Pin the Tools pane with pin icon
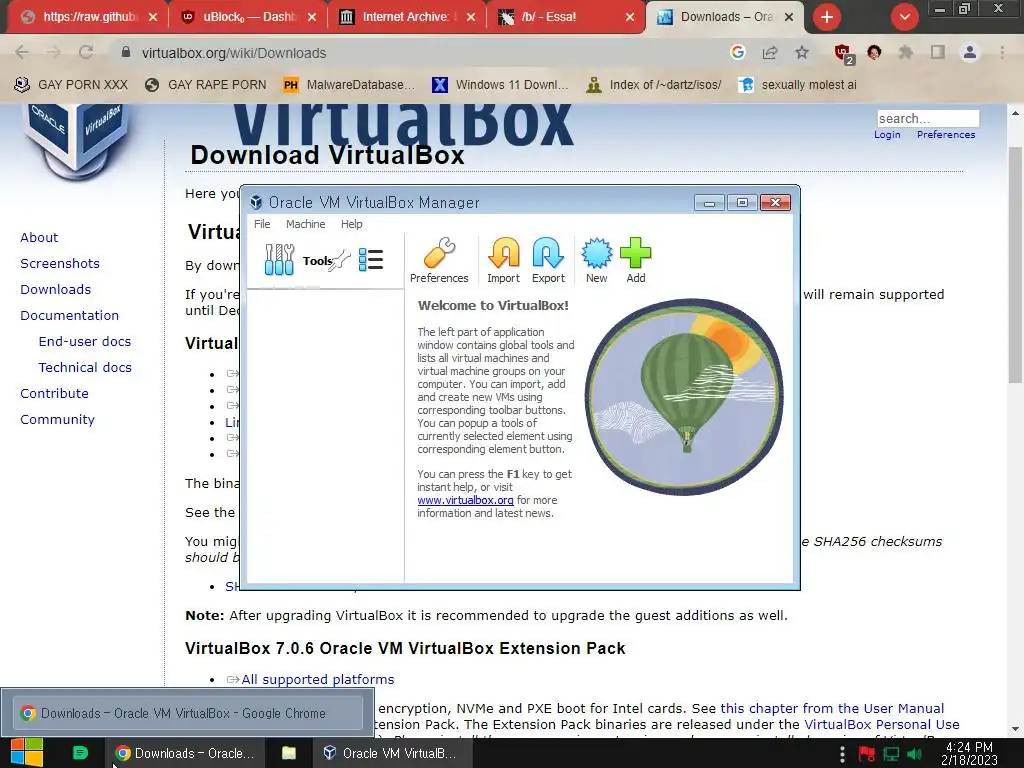The height and width of the screenshot is (768, 1024). [340, 260]
